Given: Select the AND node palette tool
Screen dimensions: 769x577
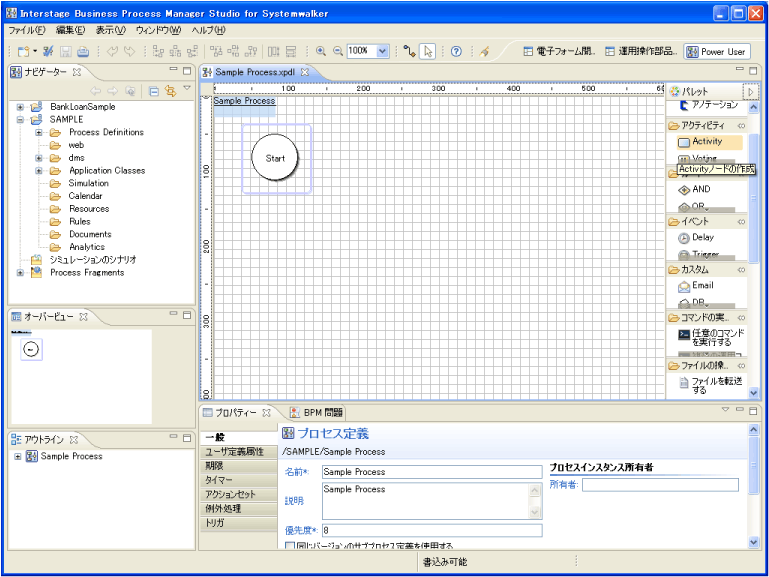Looking at the screenshot, I should coord(694,189).
